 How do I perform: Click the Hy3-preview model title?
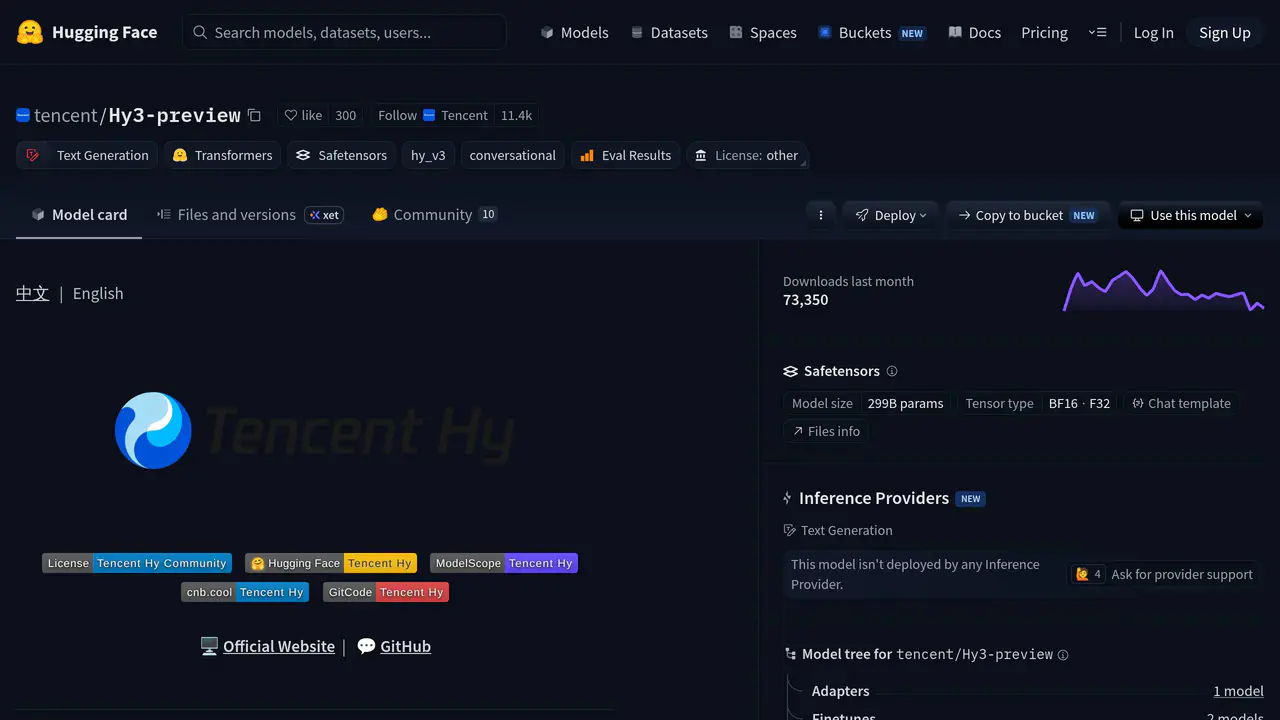174,115
